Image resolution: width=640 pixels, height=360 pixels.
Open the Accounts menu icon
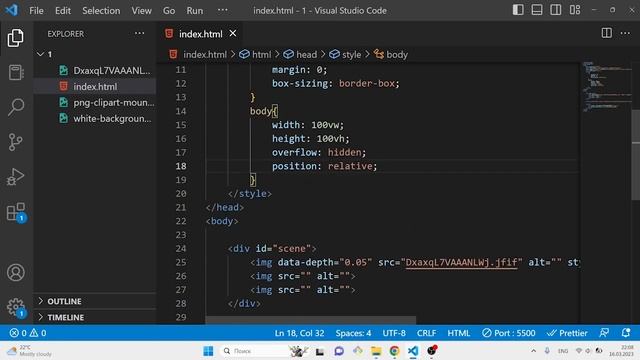pyautogui.click(x=16, y=273)
